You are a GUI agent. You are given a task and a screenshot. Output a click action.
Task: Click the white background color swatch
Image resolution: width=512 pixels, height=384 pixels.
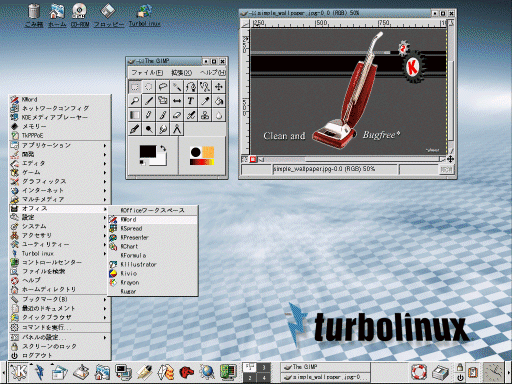[x=161, y=160]
